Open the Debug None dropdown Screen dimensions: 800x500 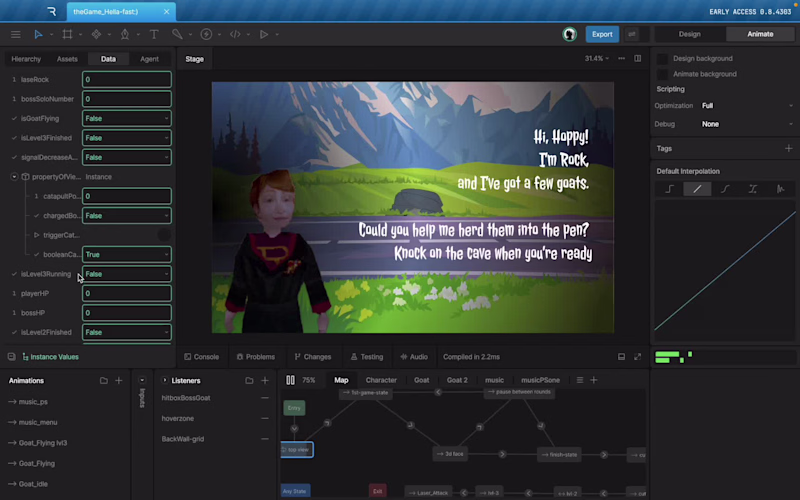747,124
